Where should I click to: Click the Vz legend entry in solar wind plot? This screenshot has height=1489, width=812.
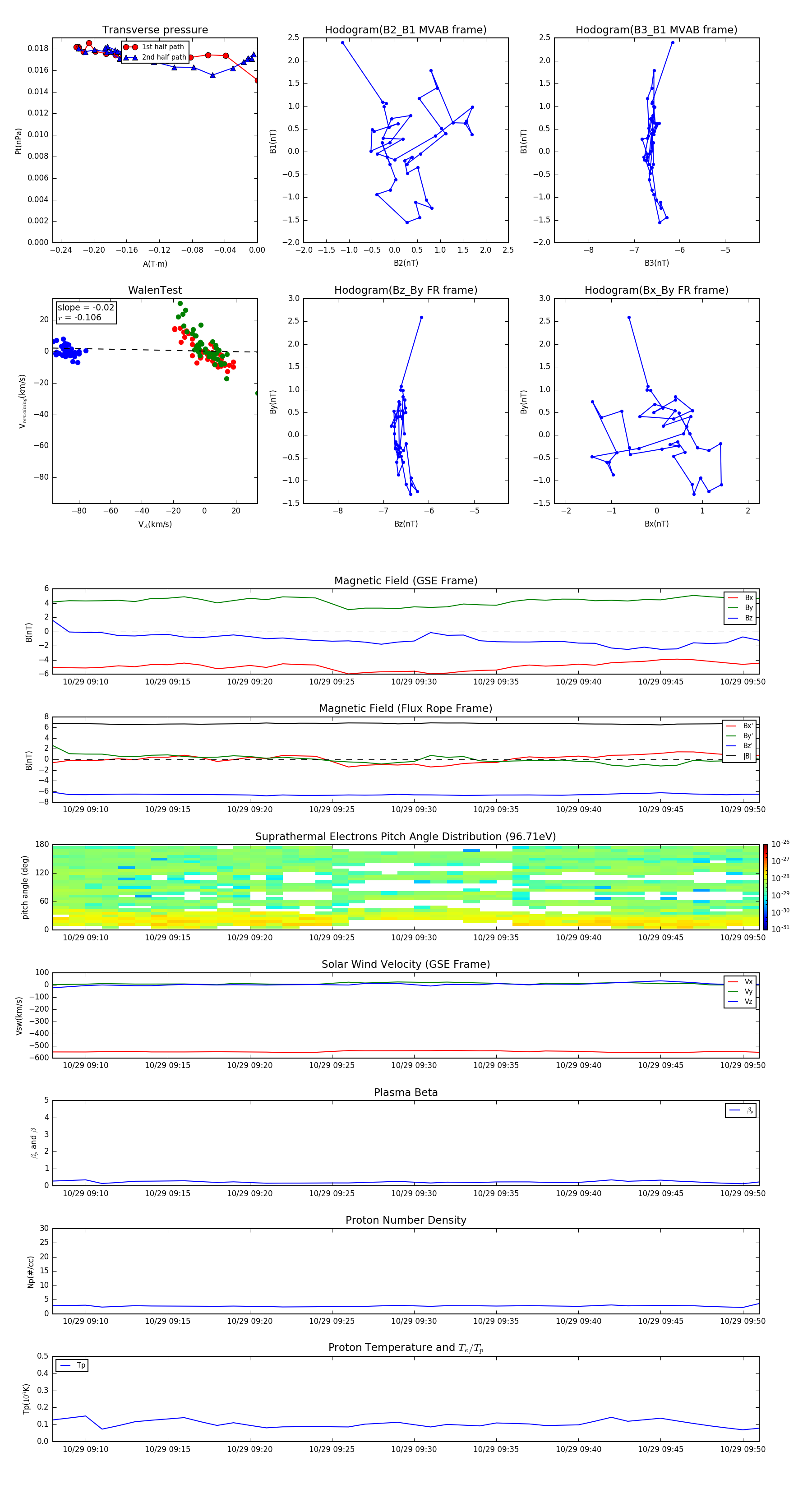[740, 1002]
